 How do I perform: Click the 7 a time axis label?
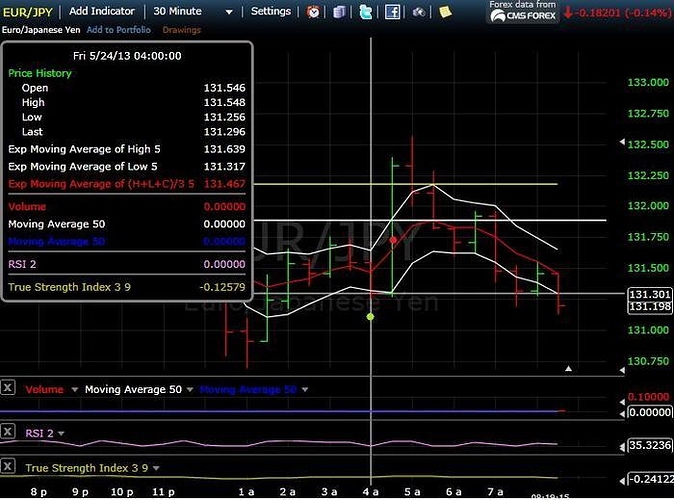click(x=495, y=492)
